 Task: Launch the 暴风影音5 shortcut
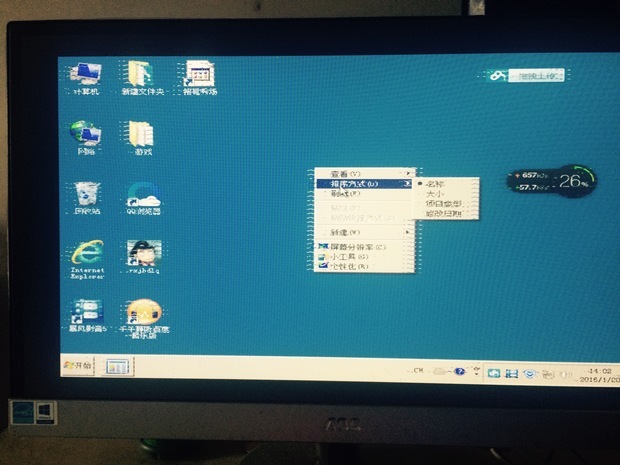coord(87,316)
